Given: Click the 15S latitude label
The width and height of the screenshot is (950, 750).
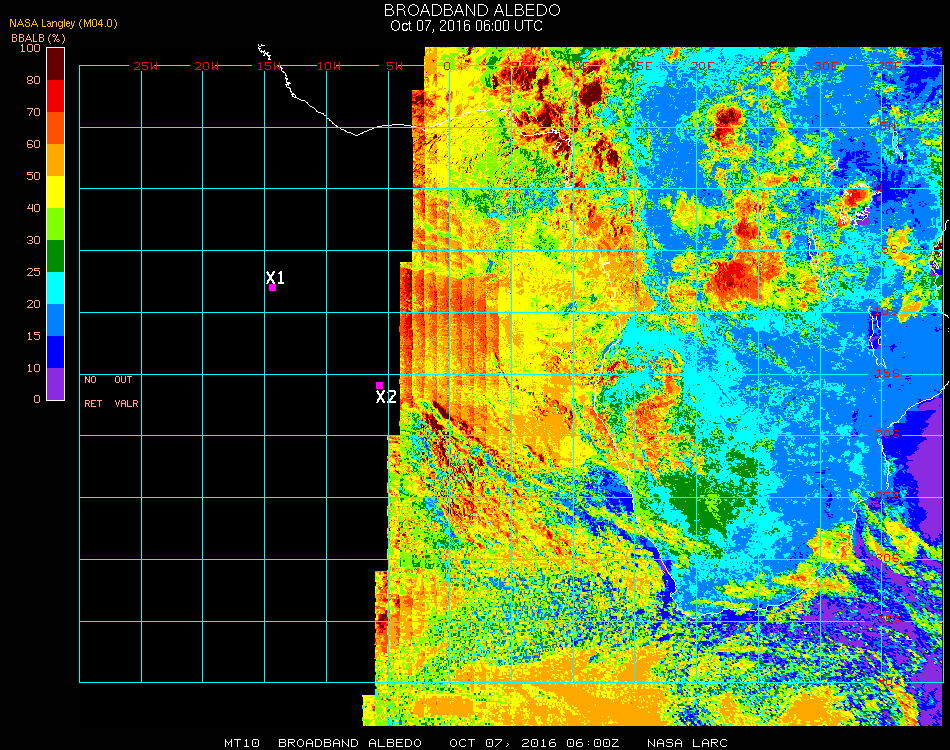Looking at the screenshot, I should click(x=888, y=374).
